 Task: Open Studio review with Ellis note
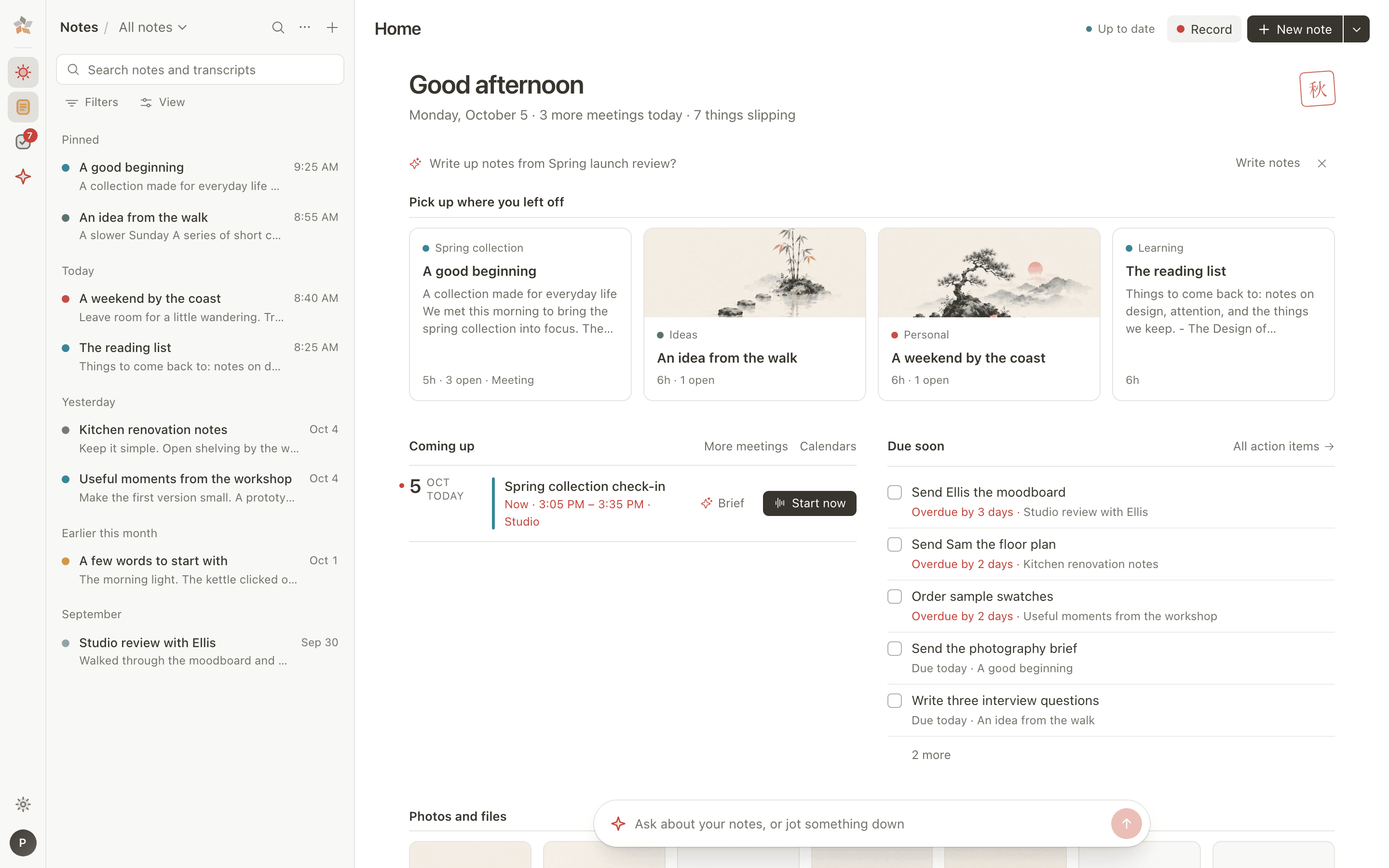tap(200, 651)
